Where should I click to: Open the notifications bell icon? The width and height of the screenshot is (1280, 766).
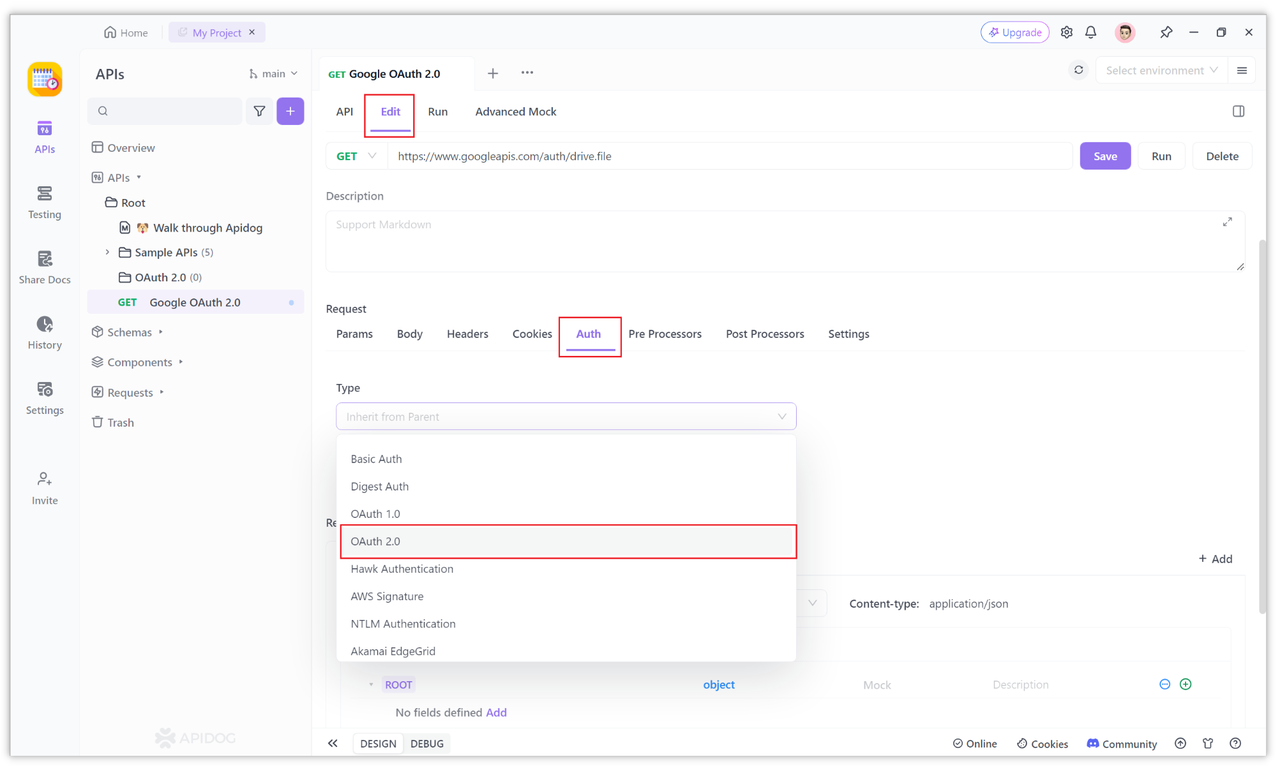click(x=1091, y=32)
